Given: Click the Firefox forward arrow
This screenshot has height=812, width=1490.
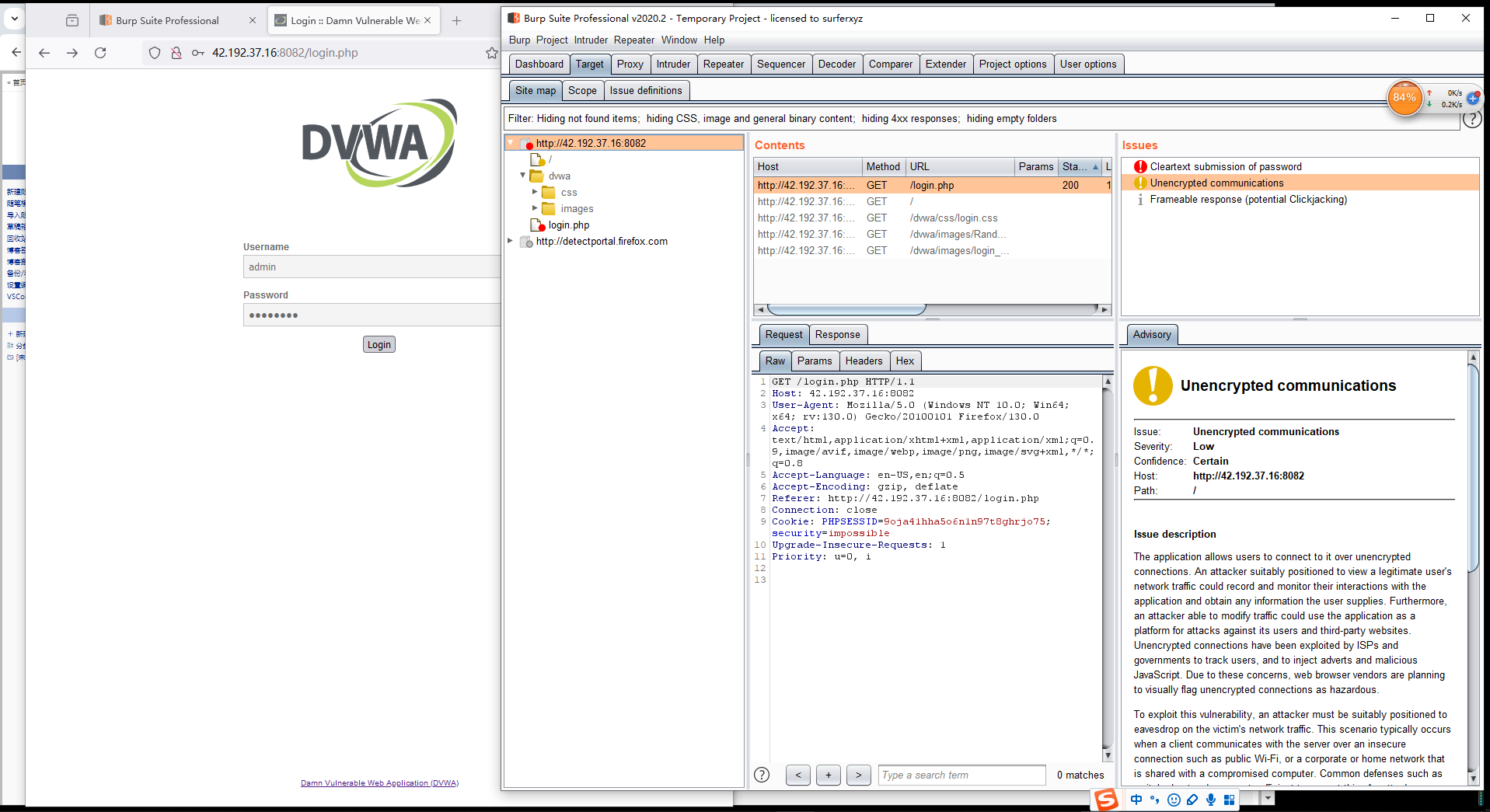Looking at the screenshot, I should [72, 53].
